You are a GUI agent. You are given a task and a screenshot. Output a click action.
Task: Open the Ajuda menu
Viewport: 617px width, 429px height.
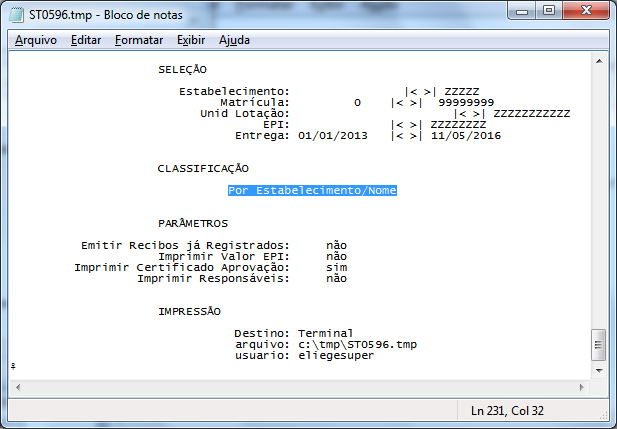[x=234, y=40]
